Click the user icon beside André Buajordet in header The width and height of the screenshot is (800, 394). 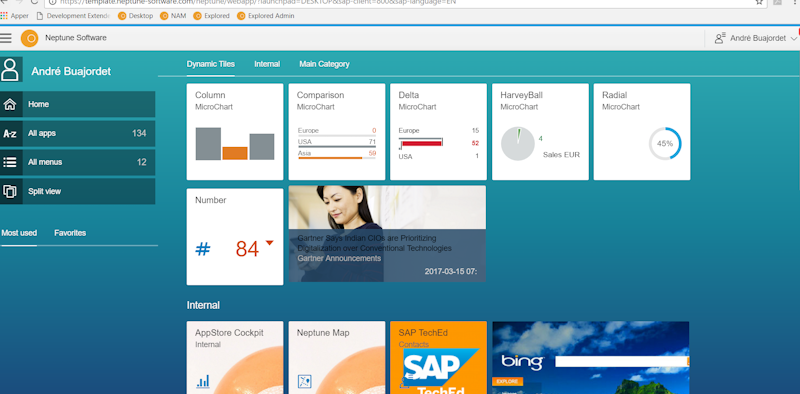point(720,38)
